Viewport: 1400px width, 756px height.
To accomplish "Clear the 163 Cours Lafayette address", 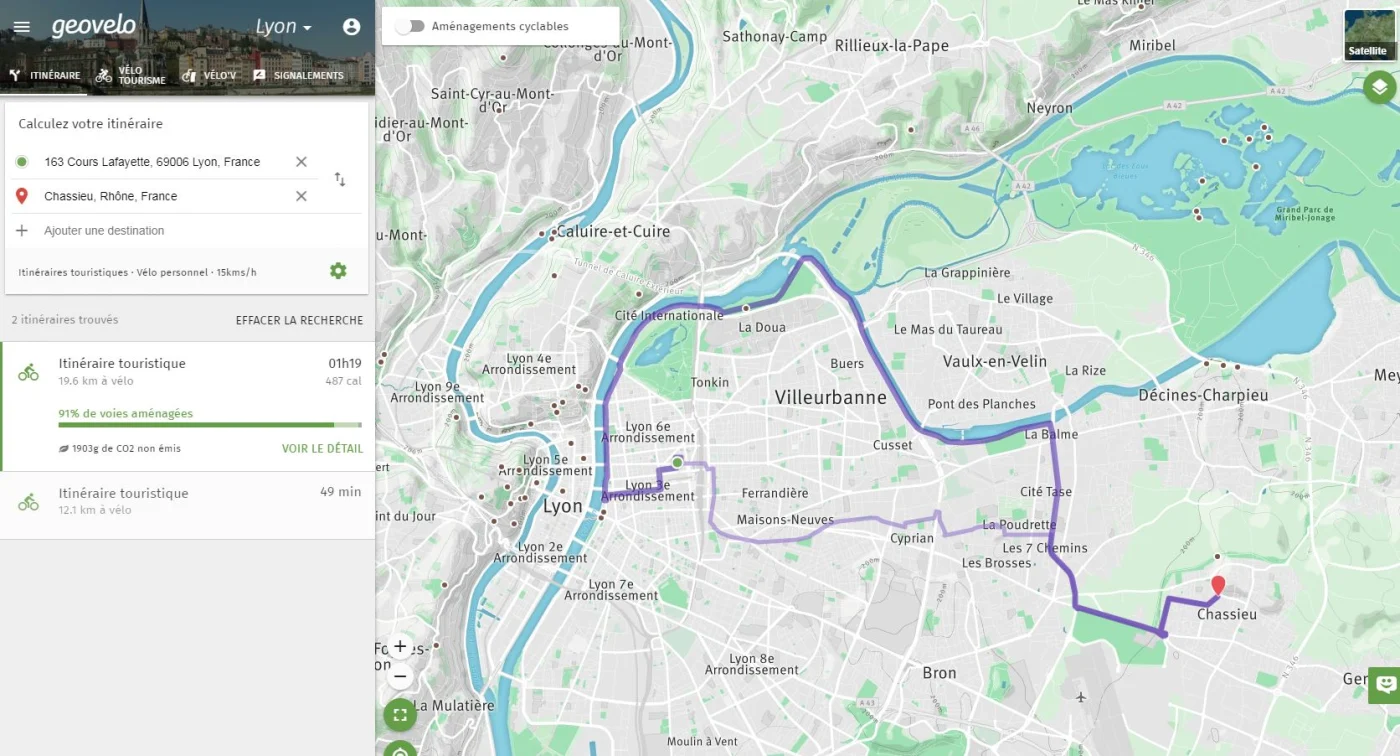I will [301, 162].
